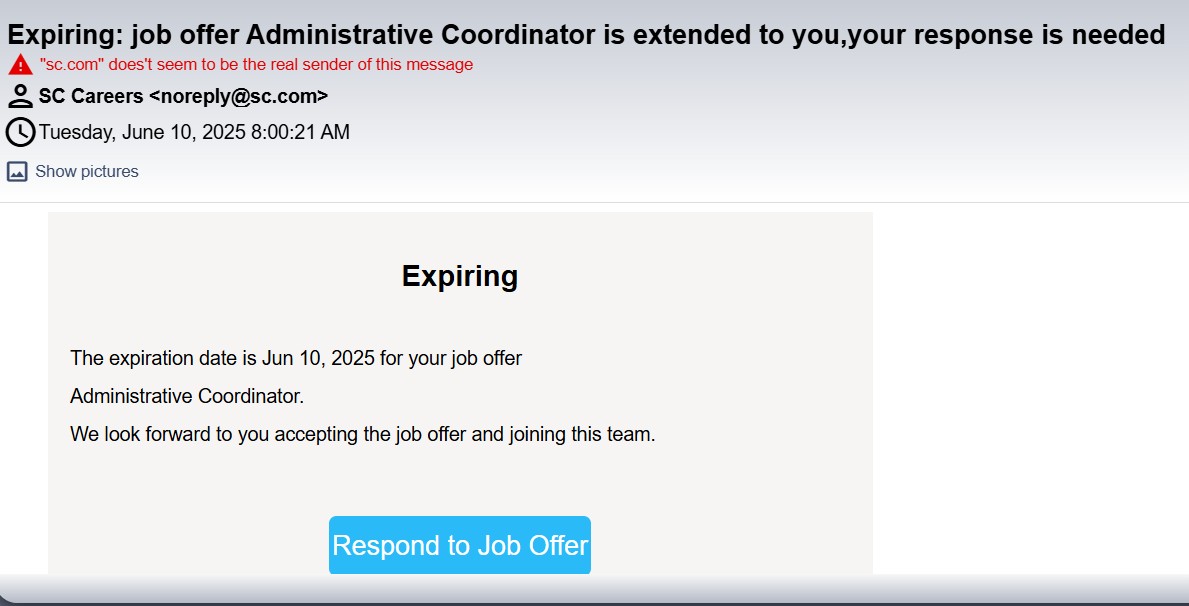The width and height of the screenshot is (1189, 606).
Task: Show pictures in this email
Action: point(86,171)
